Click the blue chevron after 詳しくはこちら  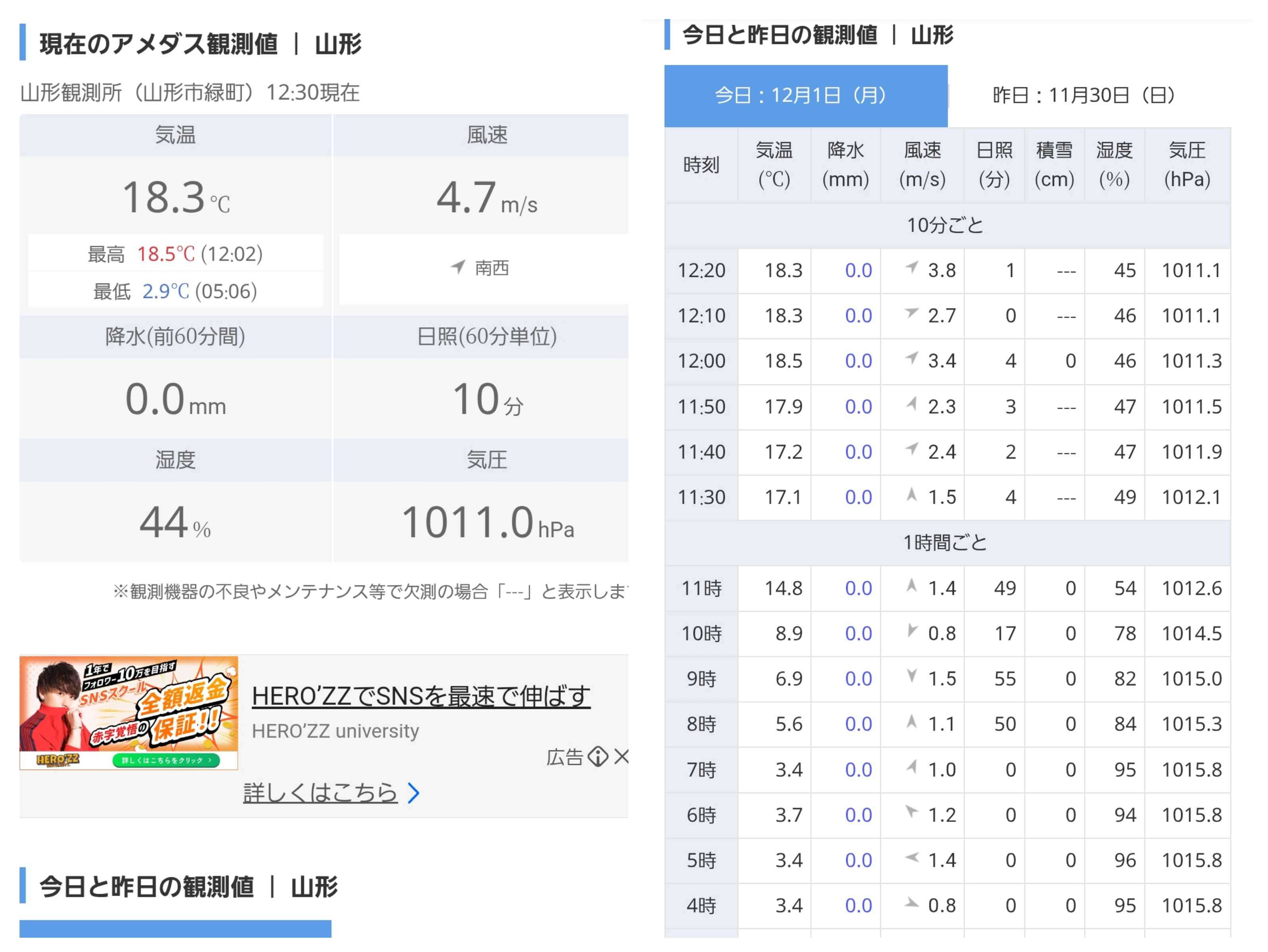pos(413,793)
